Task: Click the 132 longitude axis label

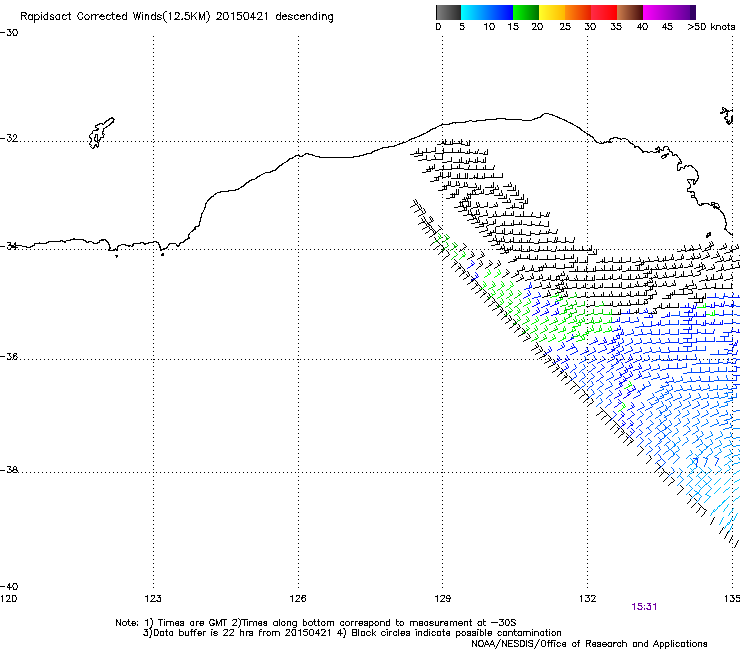Action: point(588,599)
